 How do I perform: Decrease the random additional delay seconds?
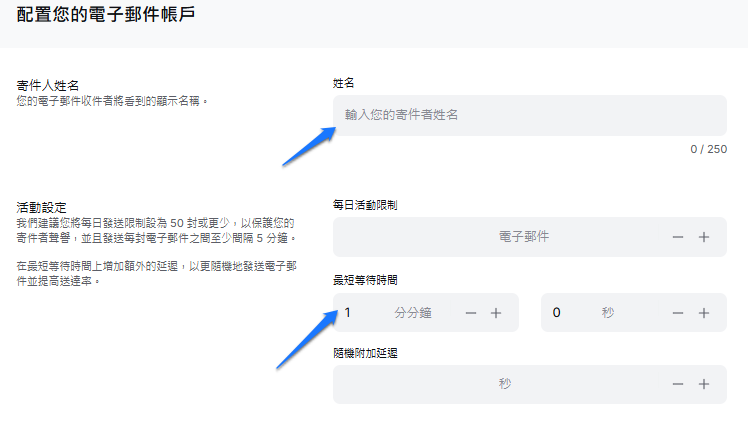pyautogui.click(x=678, y=385)
